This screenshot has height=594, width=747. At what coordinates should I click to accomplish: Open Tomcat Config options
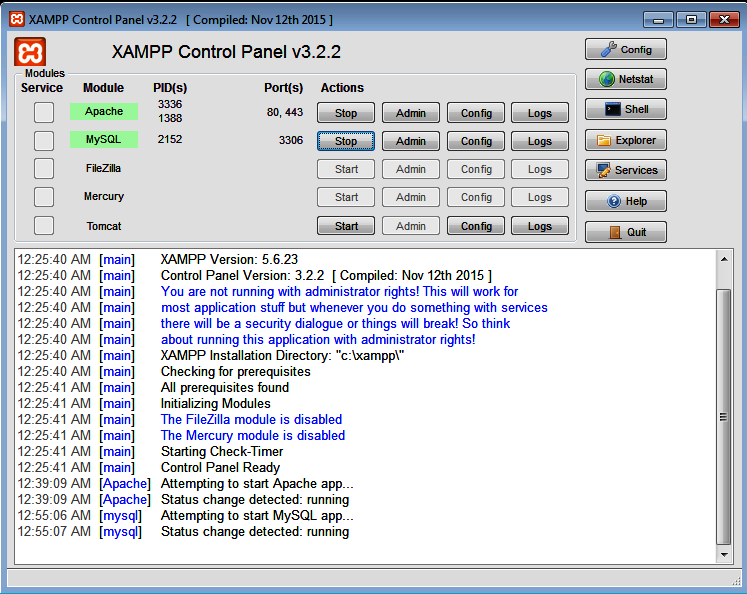click(476, 226)
